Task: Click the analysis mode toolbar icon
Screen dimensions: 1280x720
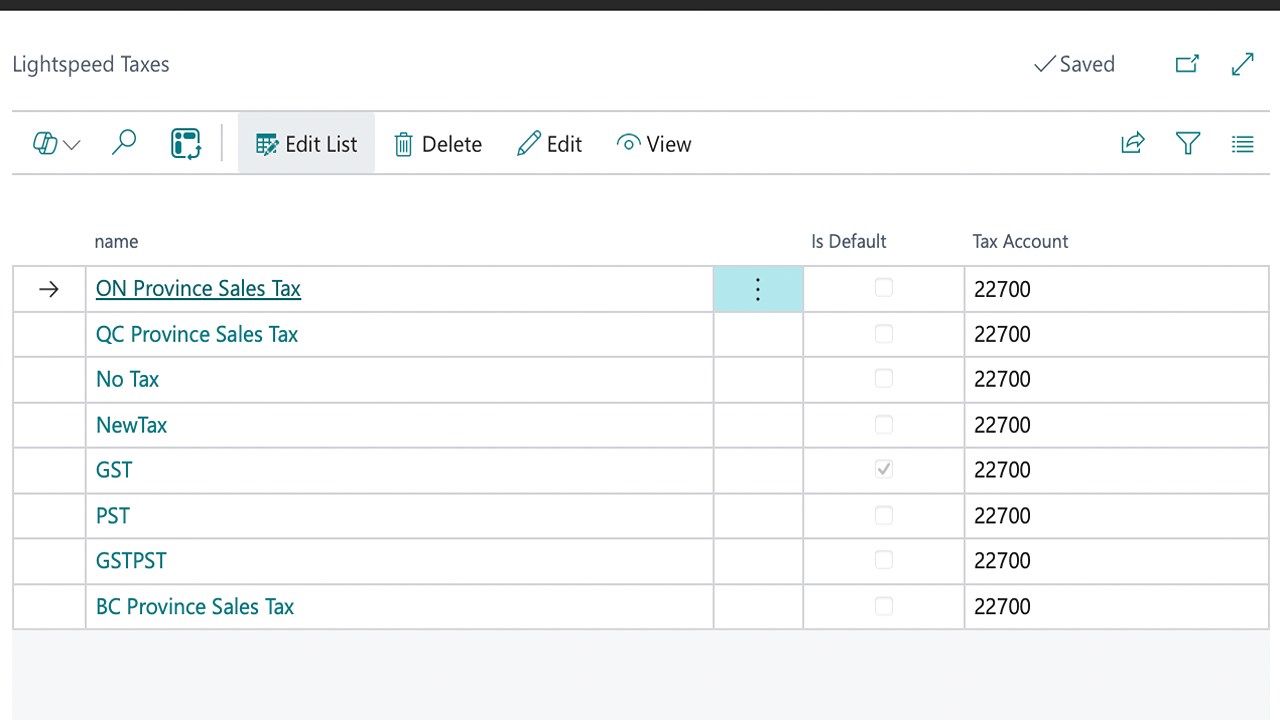Action: (186, 143)
